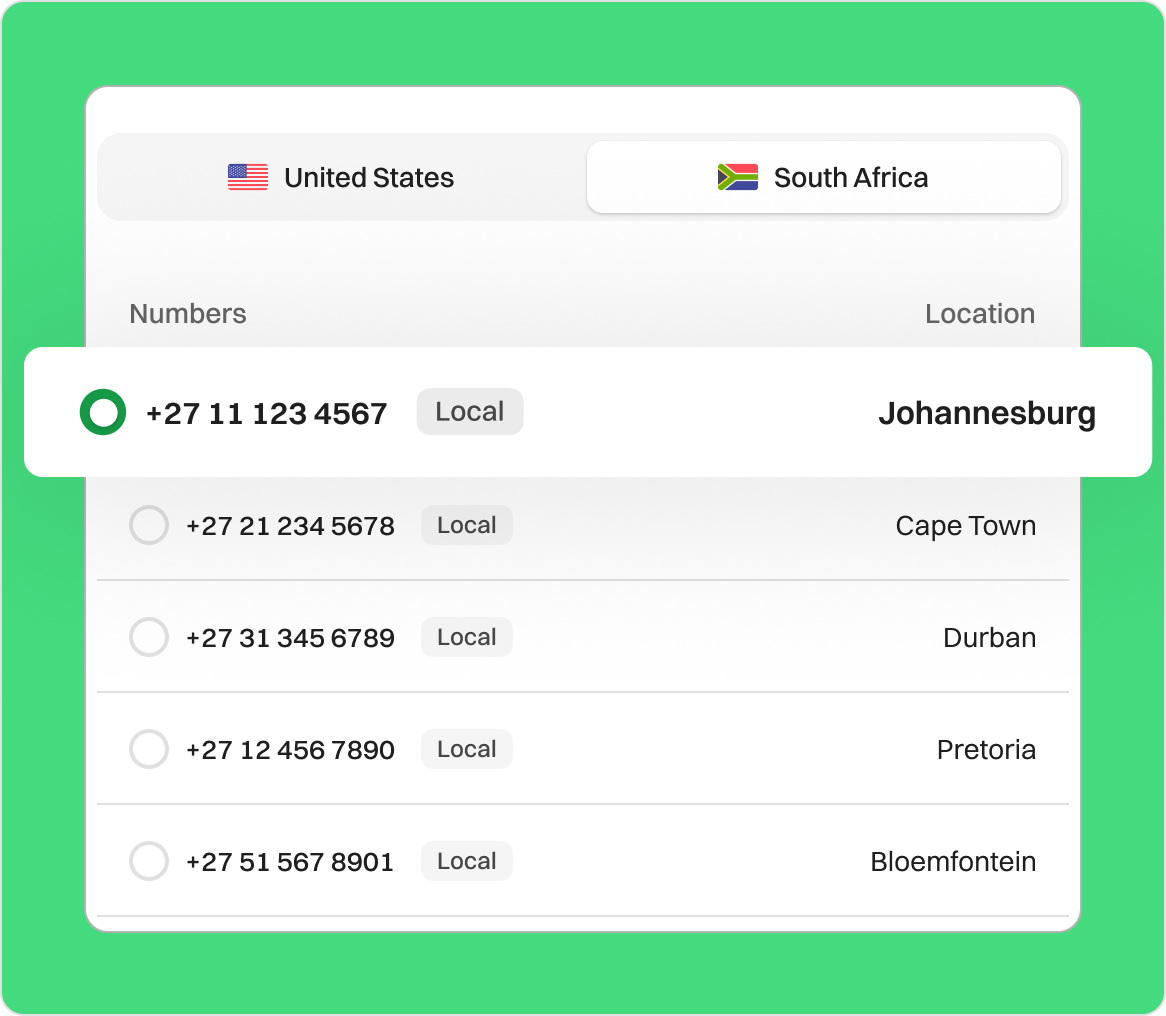Pick the Durban number radio button
Screen dimensions: 1166x1016
coord(149,638)
